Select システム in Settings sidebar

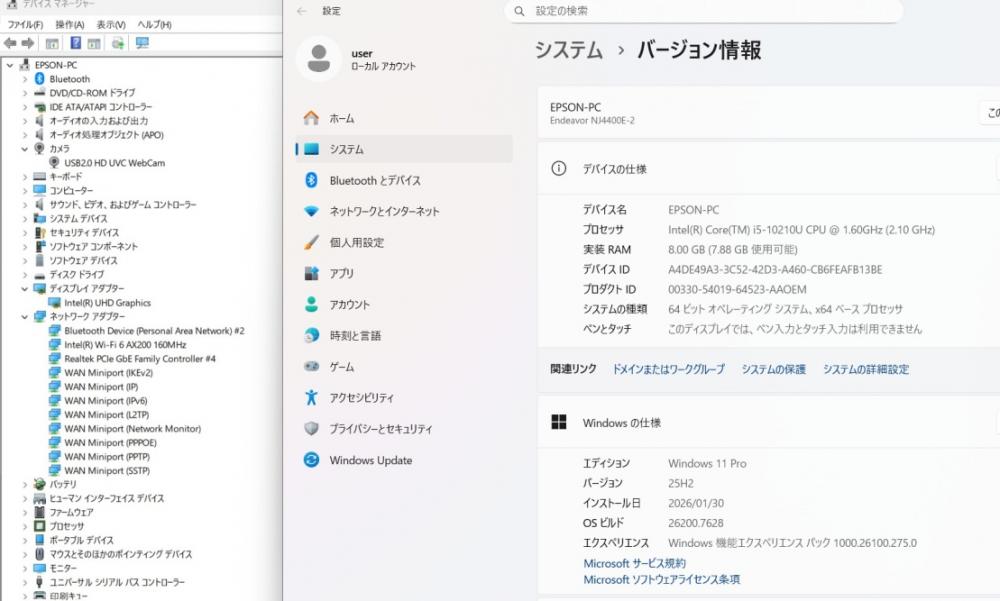tap(404, 149)
